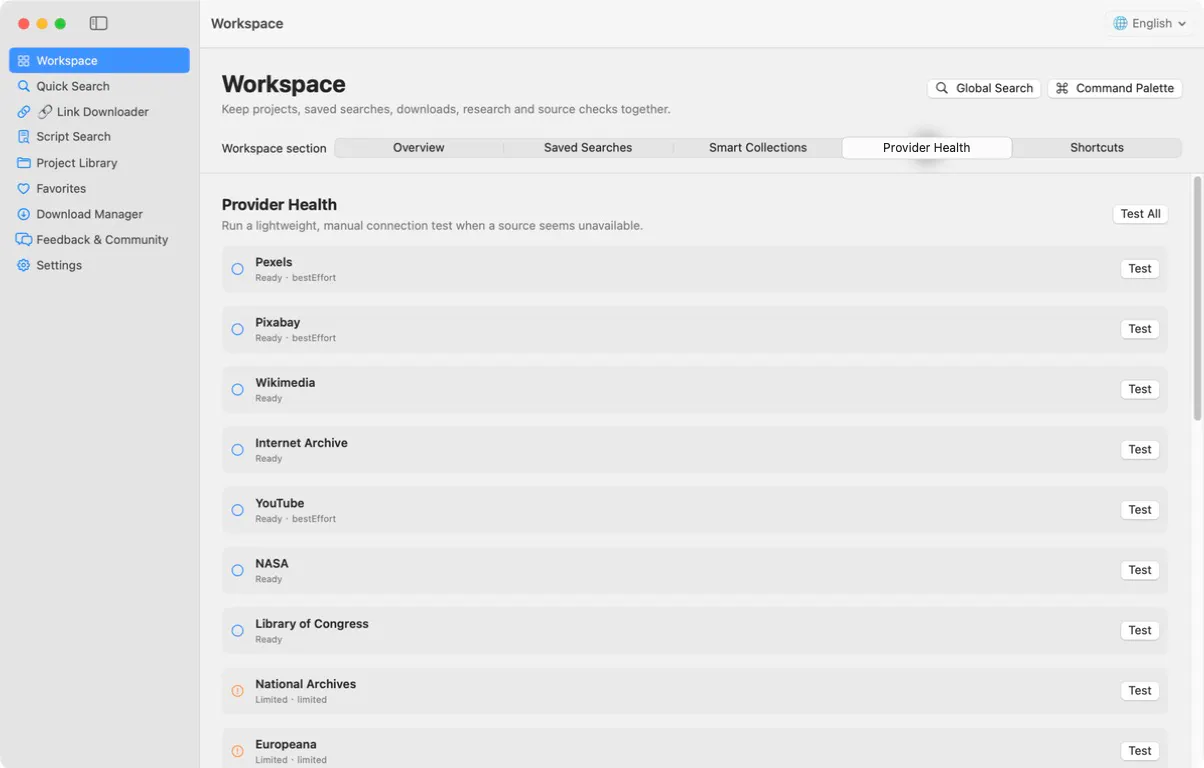This screenshot has height=768, width=1204.
Task: Click the Workspace grid icon in sidebar
Action: tap(24, 61)
